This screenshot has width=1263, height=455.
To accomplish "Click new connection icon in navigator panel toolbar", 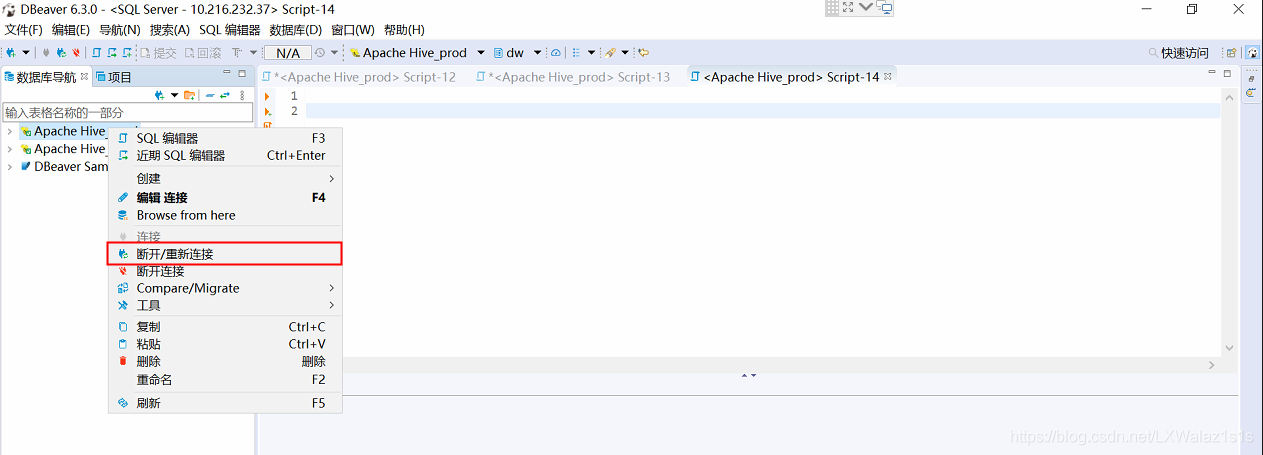I will 159,95.
